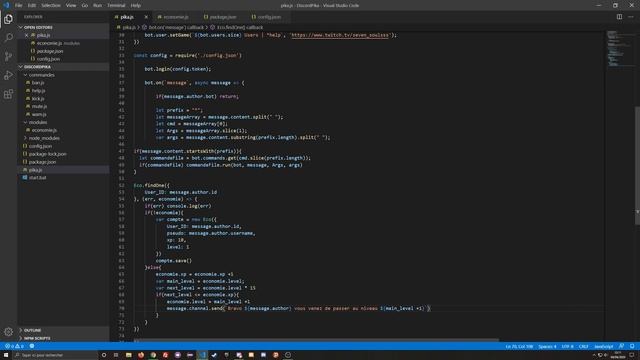640x360 pixels.
Task: Close pika.js in Open Editors list
Action: (x=27, y=36)
